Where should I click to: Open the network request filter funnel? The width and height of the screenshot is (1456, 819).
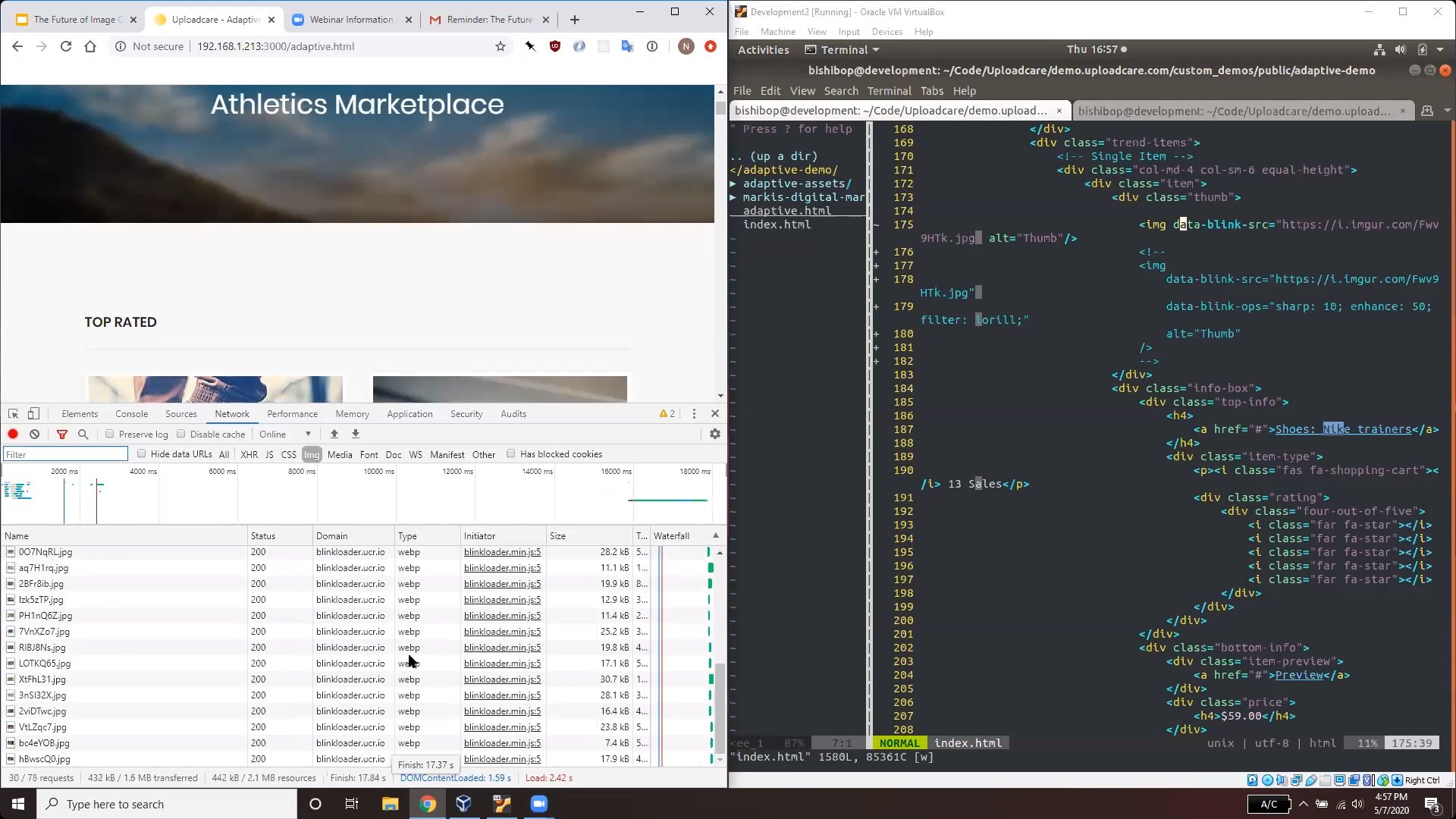pos(62,434)
